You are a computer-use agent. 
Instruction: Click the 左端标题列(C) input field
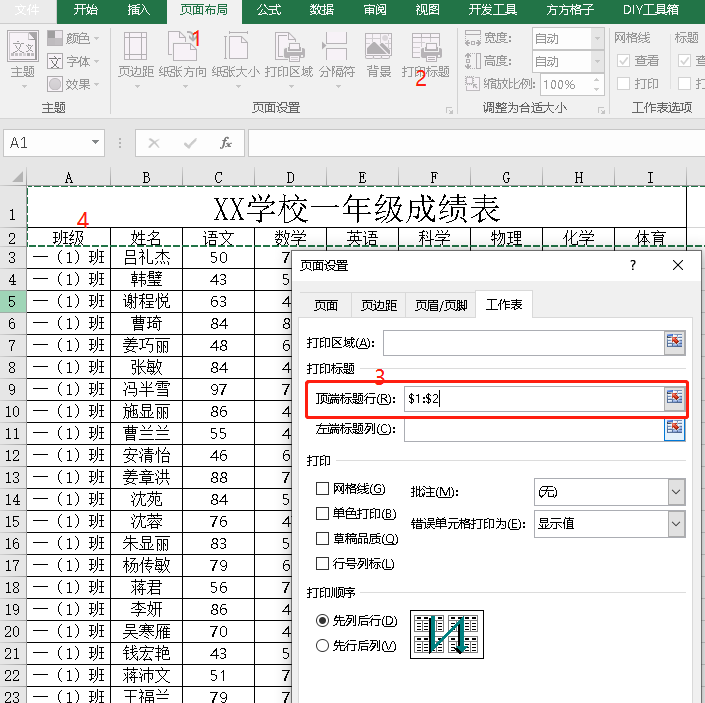point(534,430)
